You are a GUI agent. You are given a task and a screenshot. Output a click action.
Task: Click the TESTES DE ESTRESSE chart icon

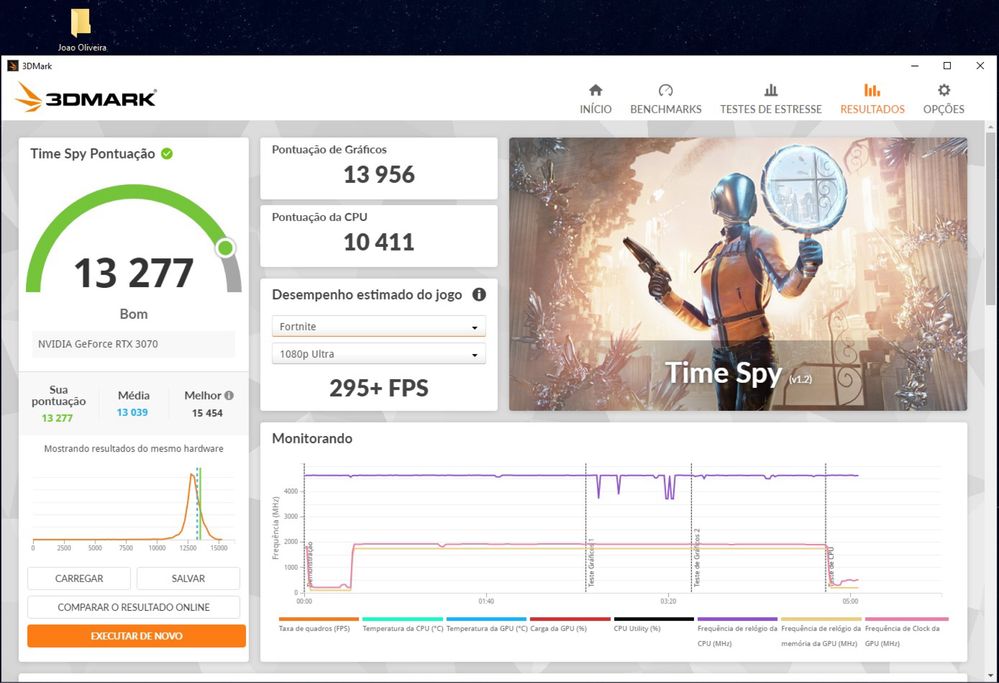[x=771, y=90]
